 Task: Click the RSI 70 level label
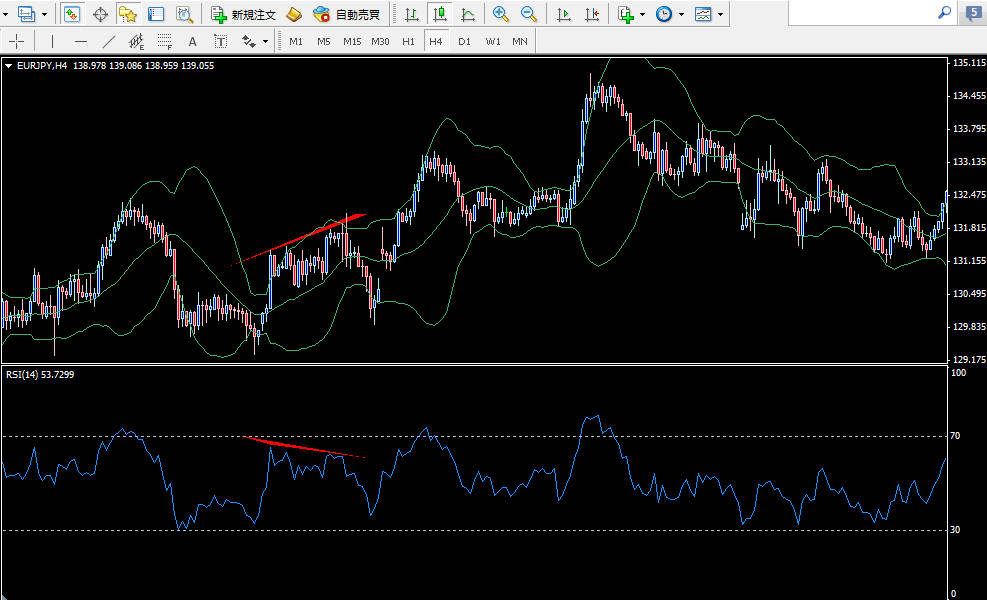pos(955,436)
